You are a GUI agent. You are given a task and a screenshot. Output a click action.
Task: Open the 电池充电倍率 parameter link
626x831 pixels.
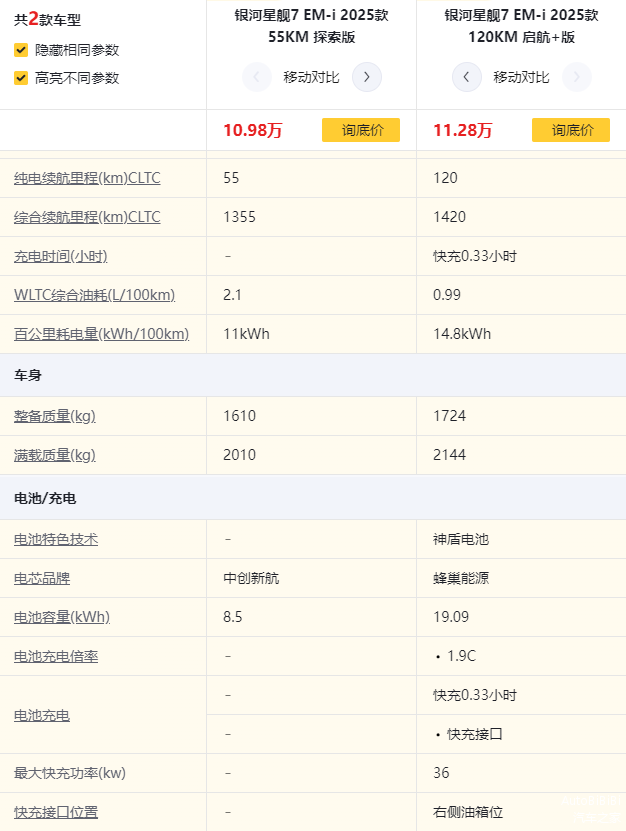[56, 656]
